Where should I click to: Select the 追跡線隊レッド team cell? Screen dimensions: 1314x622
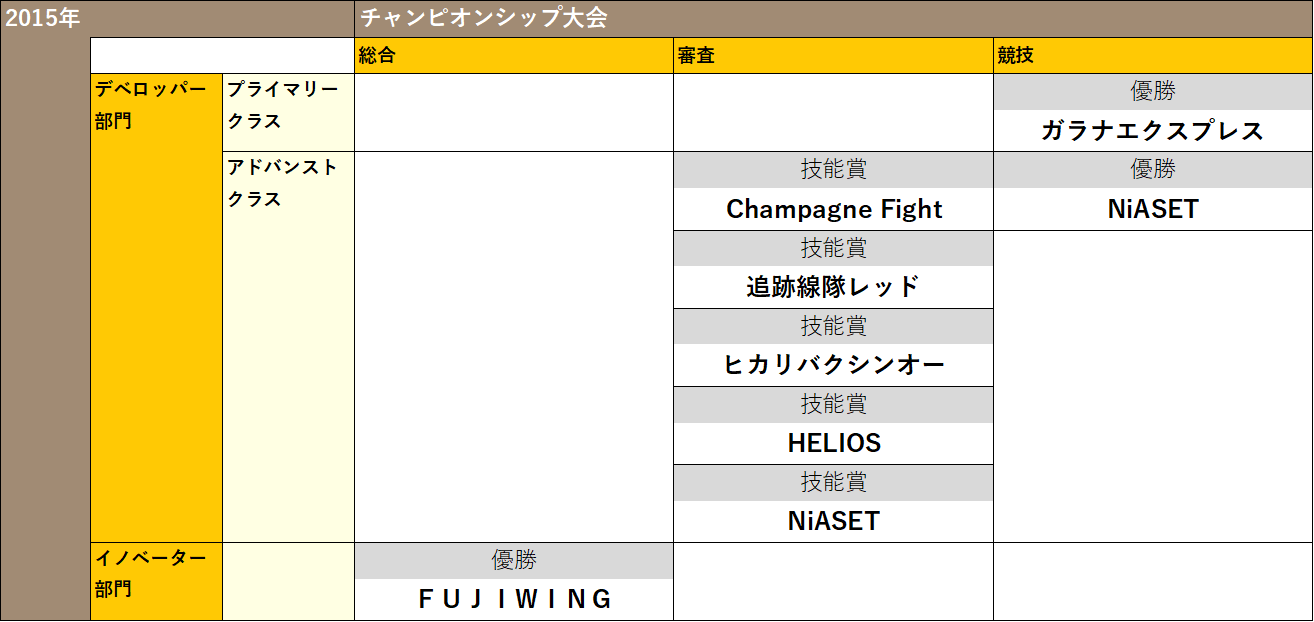click(x=833, y=287)
